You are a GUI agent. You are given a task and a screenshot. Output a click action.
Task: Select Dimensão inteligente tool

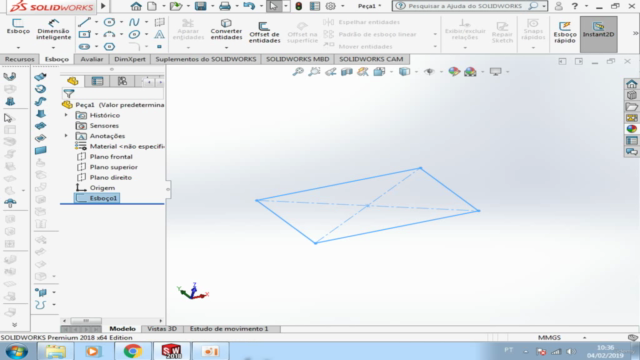point(53,29)
